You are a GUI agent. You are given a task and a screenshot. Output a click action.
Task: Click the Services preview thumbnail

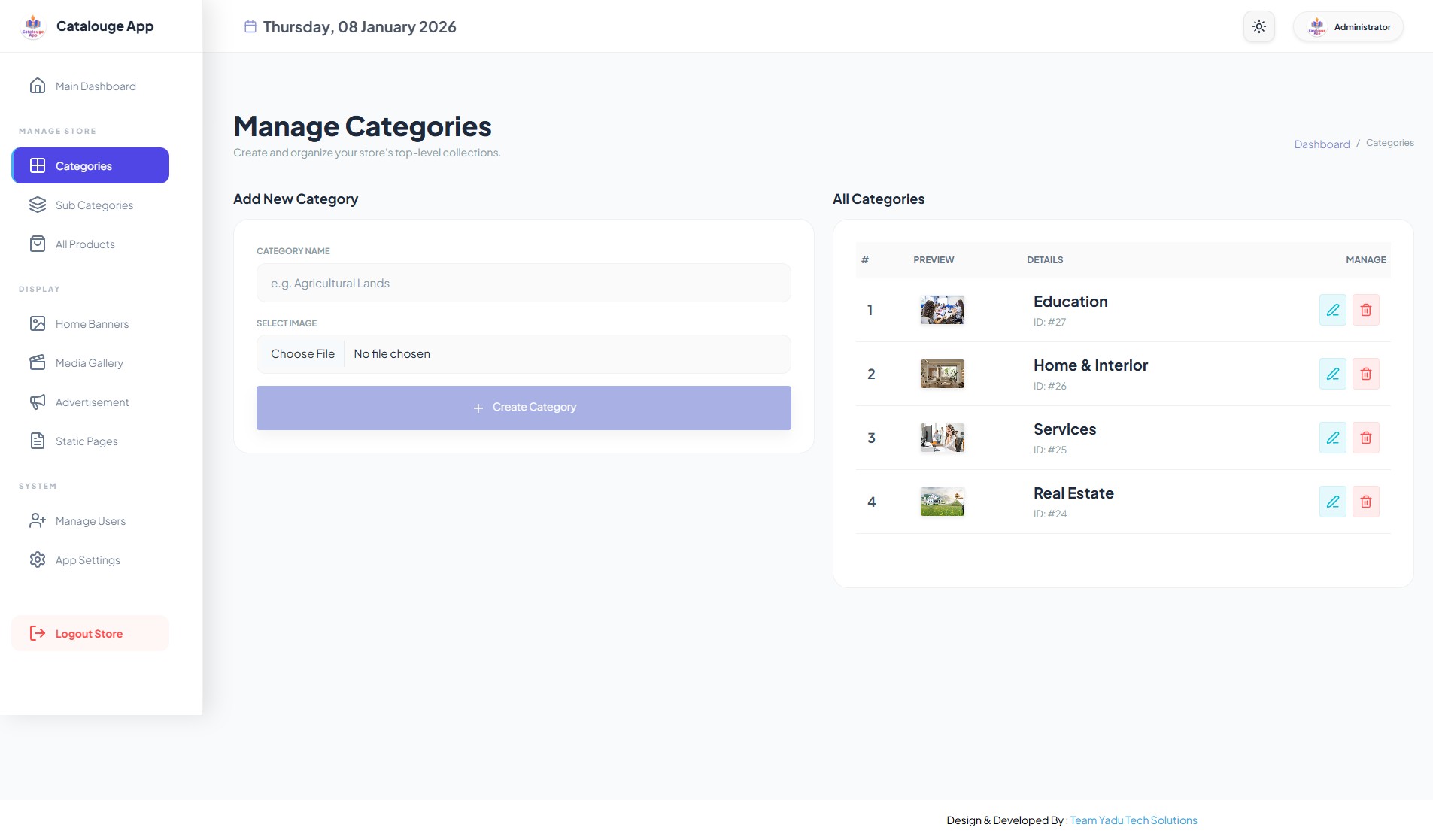click(943, 438)
